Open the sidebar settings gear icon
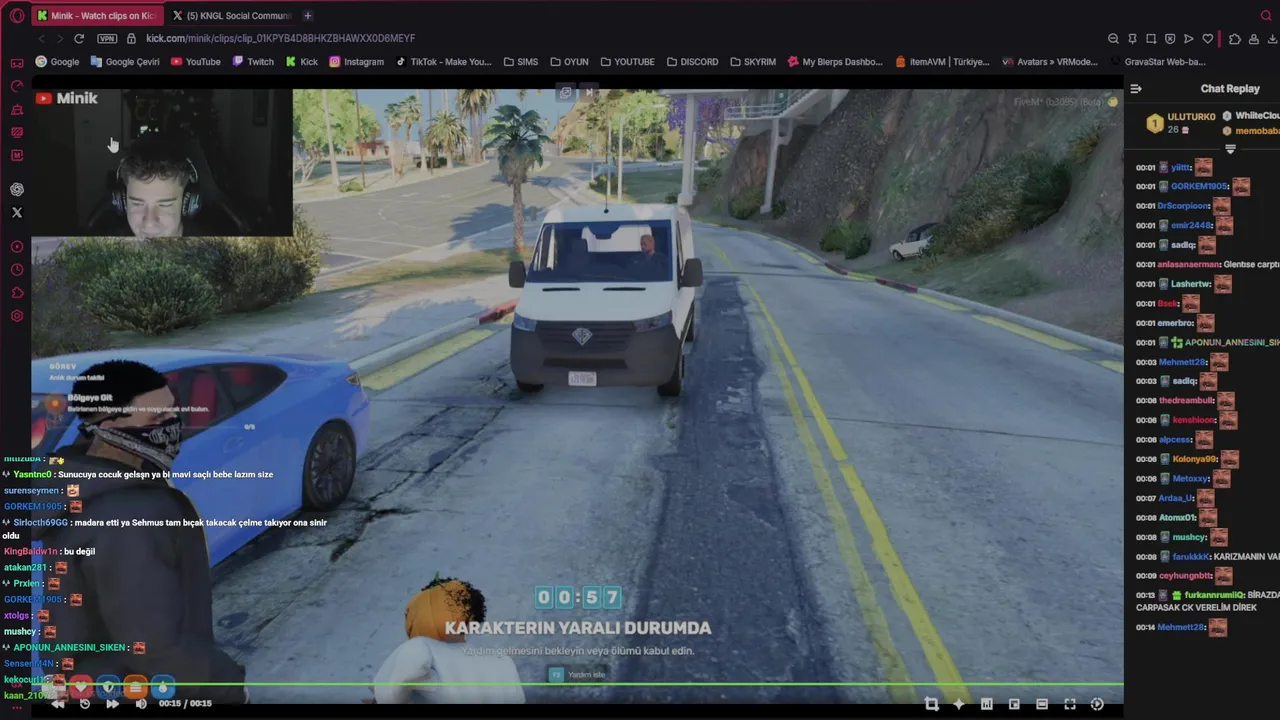 pos(17,316)
